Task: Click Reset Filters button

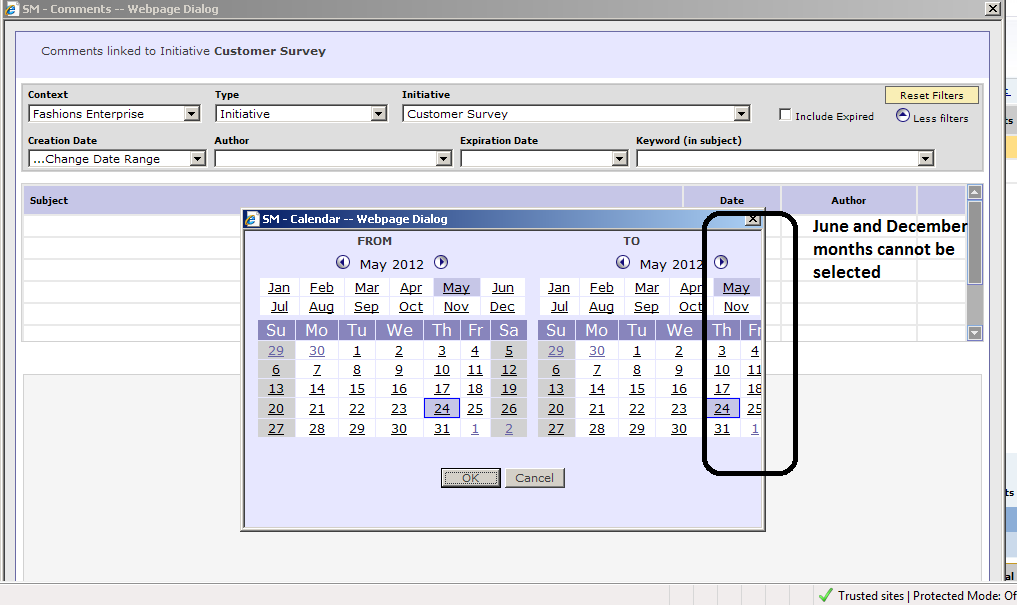Action: coord(931,95)
